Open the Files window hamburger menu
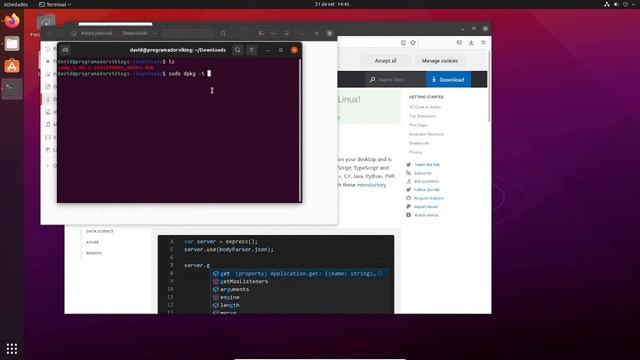This screenshot has height=360, width=640. (287, 33)
